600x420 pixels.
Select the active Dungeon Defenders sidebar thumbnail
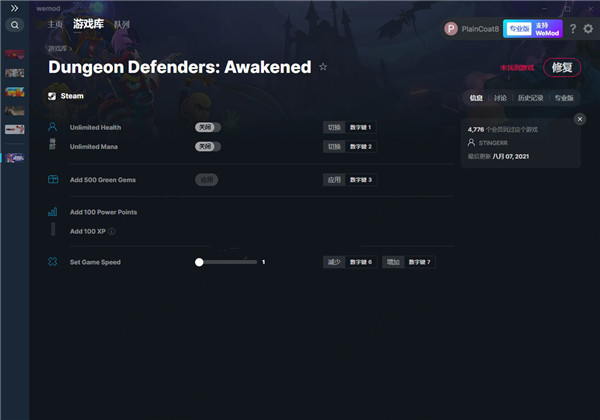pyautogui.click(x=15, y=158)
